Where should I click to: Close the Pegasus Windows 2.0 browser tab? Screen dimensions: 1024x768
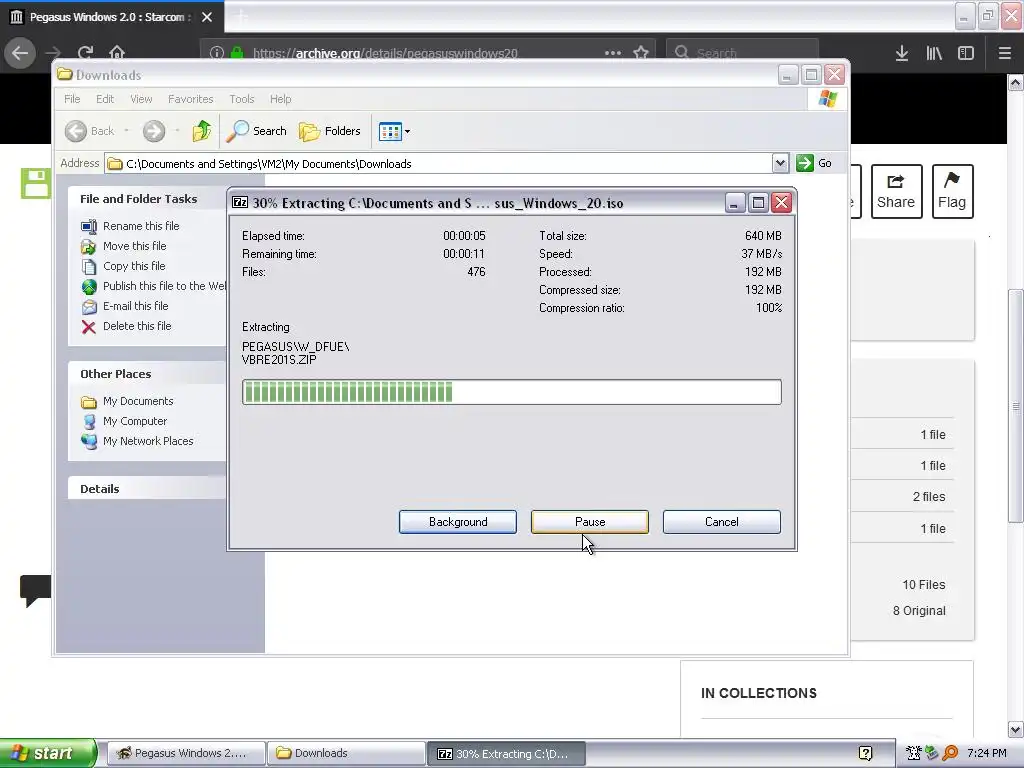pos(207,17)
